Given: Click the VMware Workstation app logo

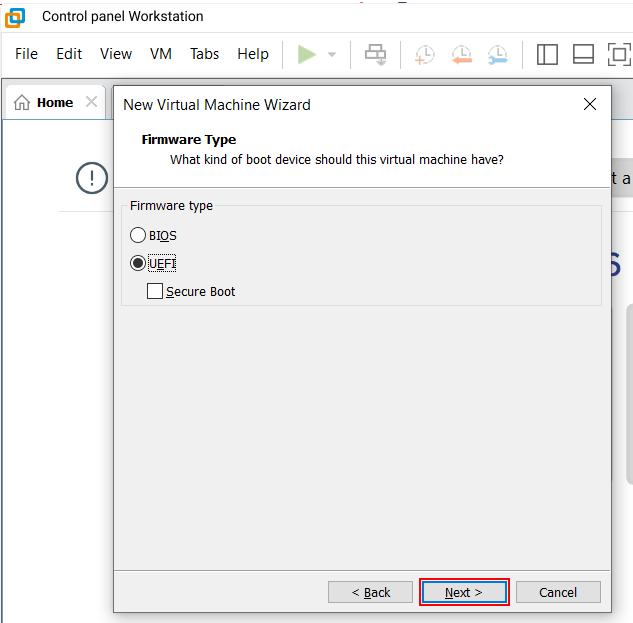Looking at the screenshot, I should [15, 17].
